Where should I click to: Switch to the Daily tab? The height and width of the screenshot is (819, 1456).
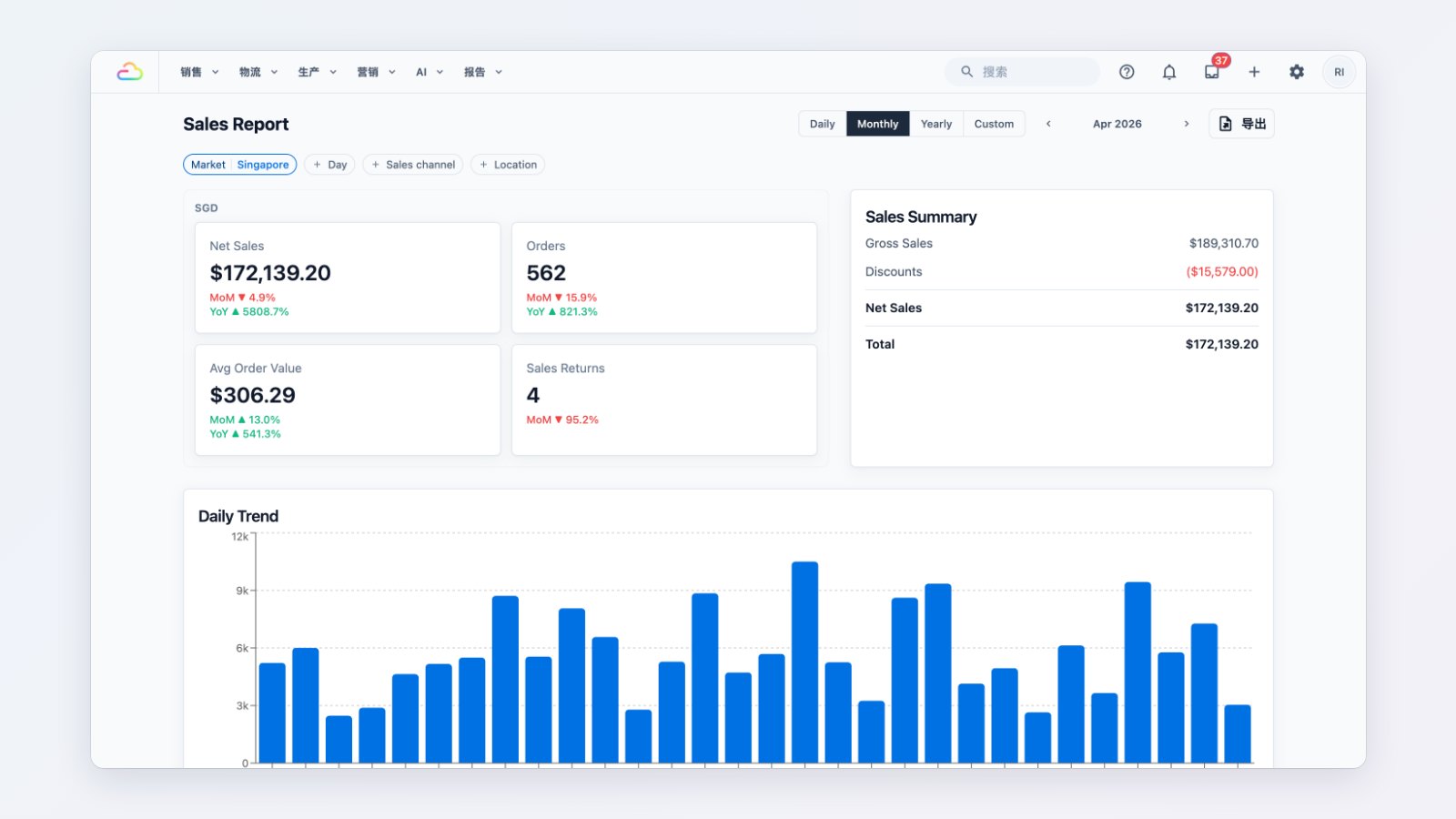pos(823,124)
